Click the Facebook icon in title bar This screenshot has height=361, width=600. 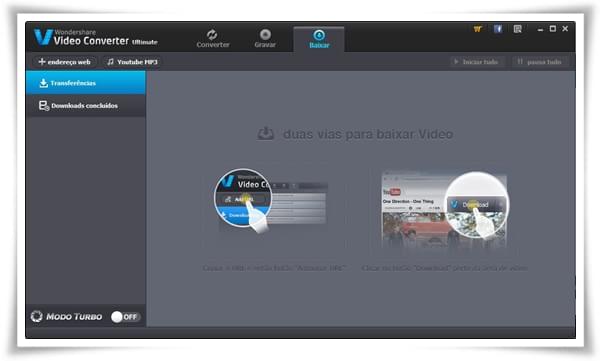tap(497, 29)
